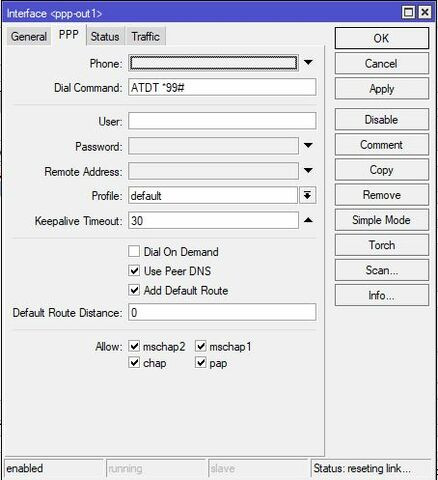Open the Info... dialog
Screen dimensions: 438x480
[381, 295]
